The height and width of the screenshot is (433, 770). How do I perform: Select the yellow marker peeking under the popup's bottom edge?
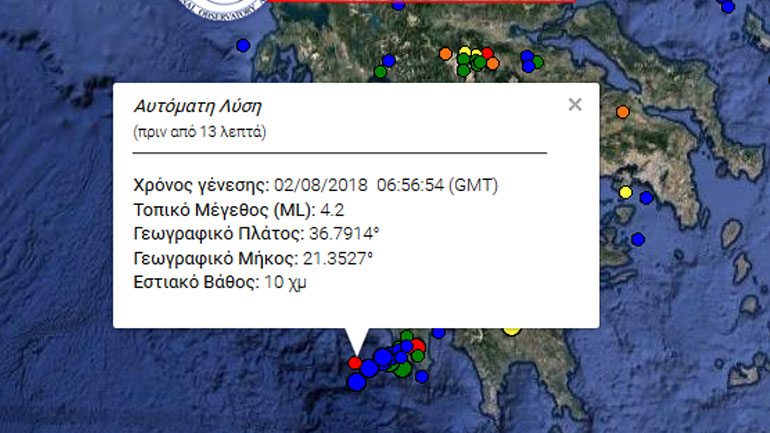point(511,331)
